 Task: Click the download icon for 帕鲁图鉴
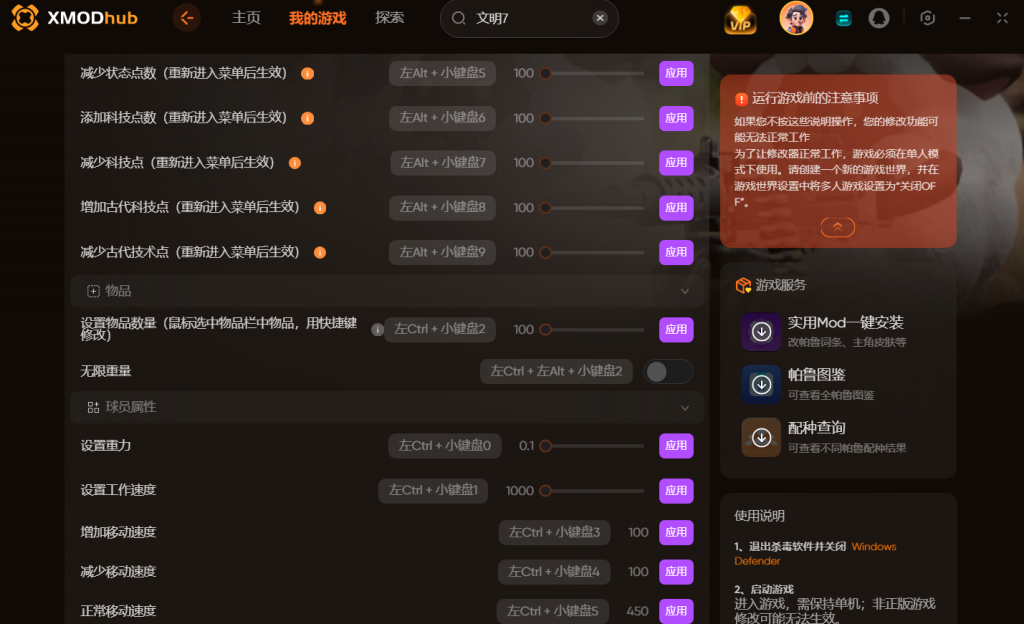tap(761, 384)
